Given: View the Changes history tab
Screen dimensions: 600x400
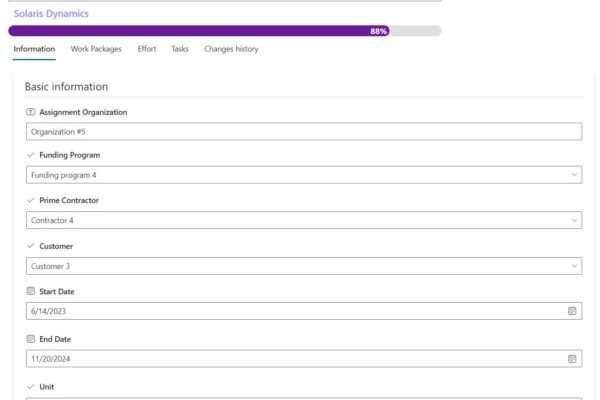Looking at the screenshot, I should point(231,49).
